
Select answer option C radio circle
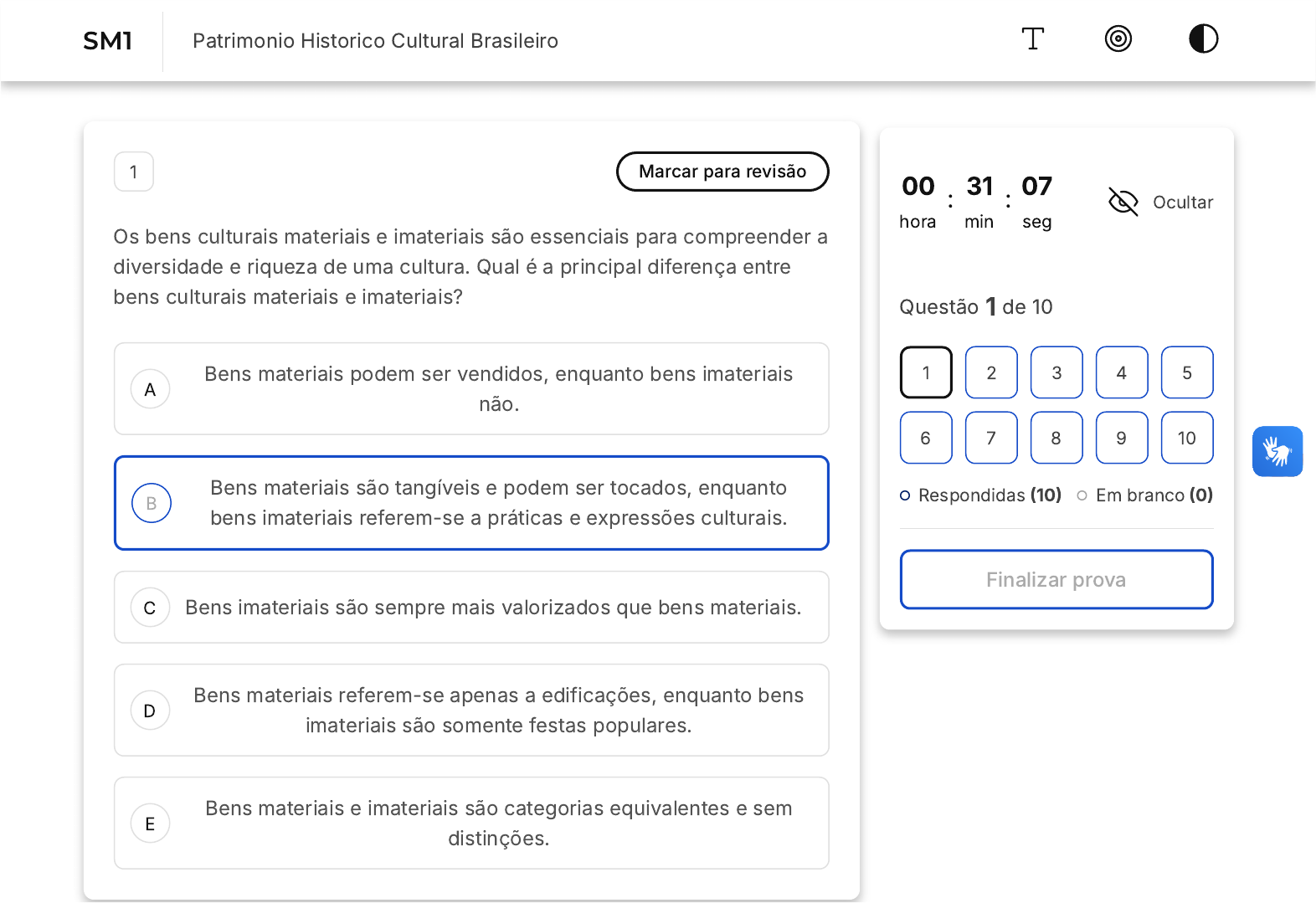point(151,608)
